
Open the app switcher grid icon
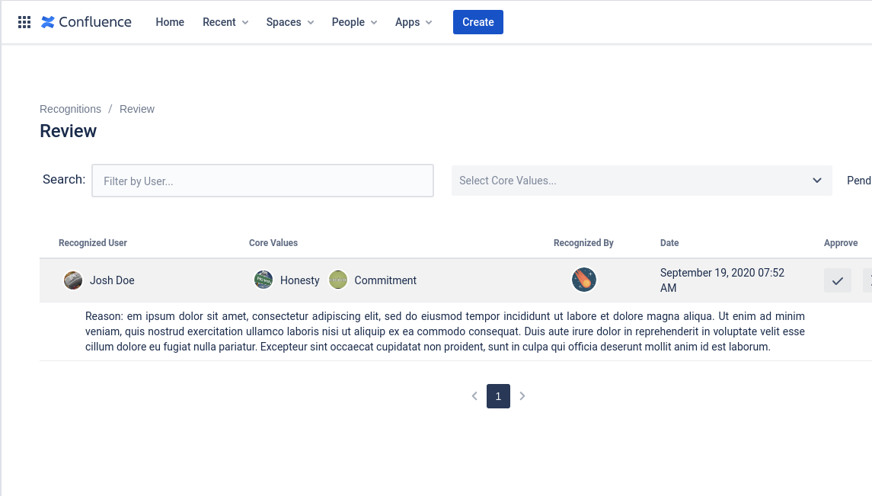[x=24, y=22]
